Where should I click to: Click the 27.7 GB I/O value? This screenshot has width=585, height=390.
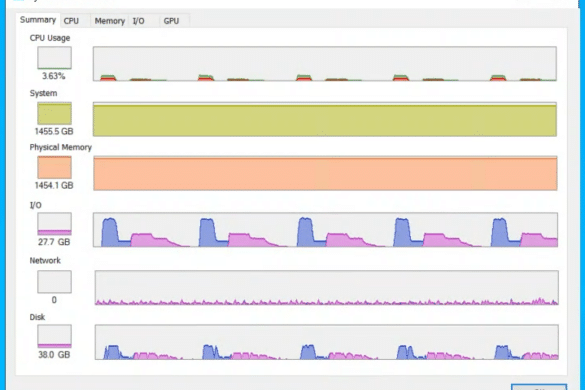point(54,242)
